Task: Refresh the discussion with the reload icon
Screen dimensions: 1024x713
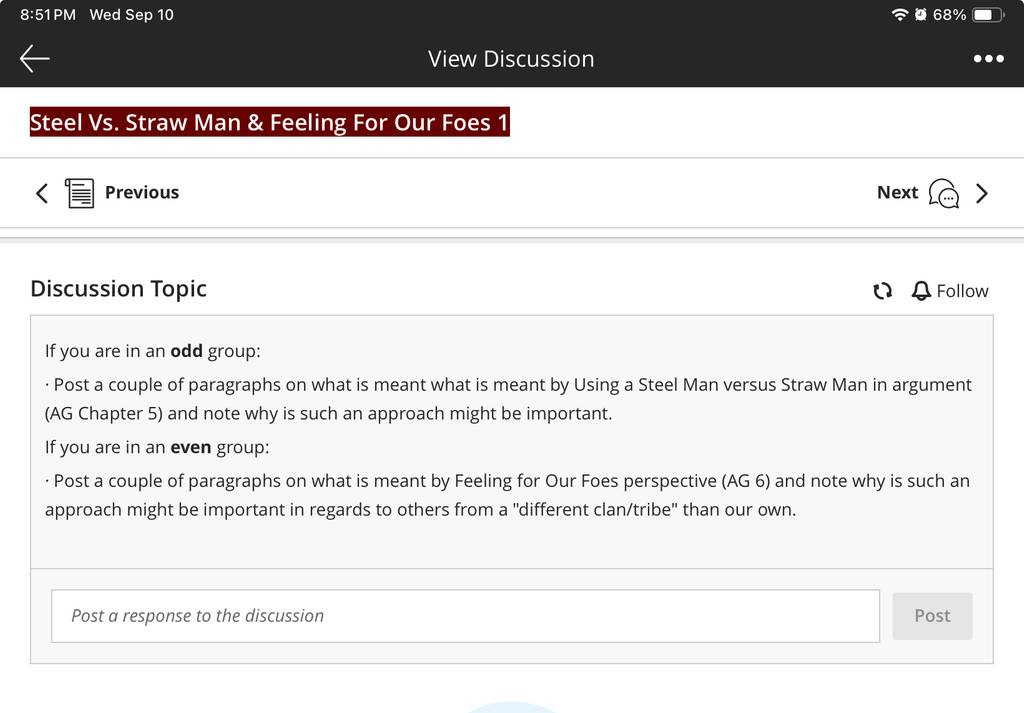Action: point(882,291)
